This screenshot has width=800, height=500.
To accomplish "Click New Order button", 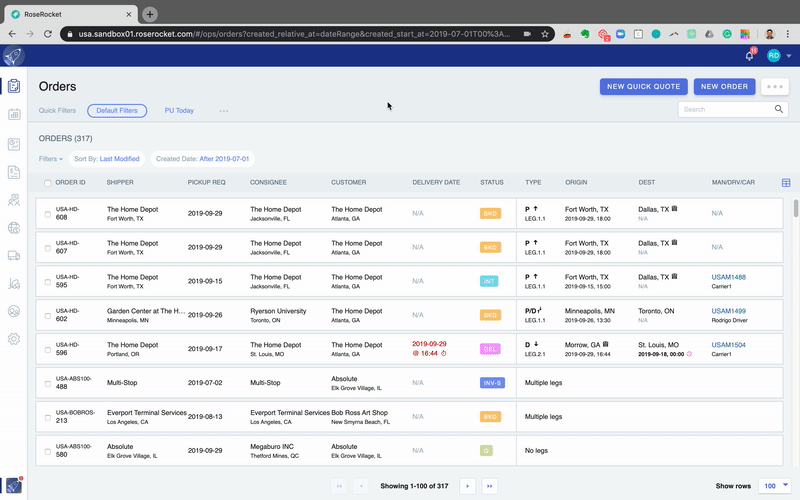I will pyautogui.click(x=724, y=87).
